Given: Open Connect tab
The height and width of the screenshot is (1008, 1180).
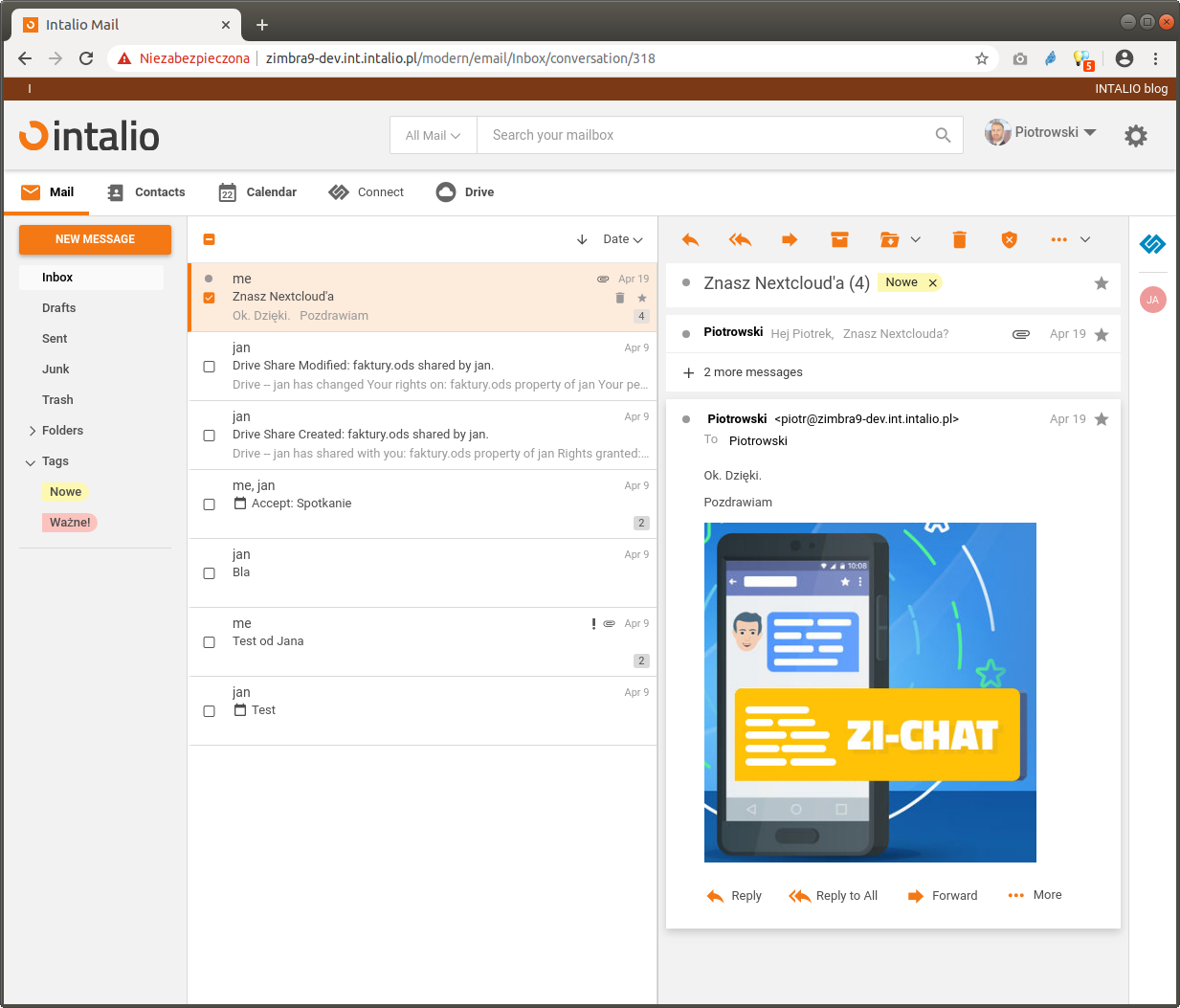Looking at the screenshot, I should point(367,192).
